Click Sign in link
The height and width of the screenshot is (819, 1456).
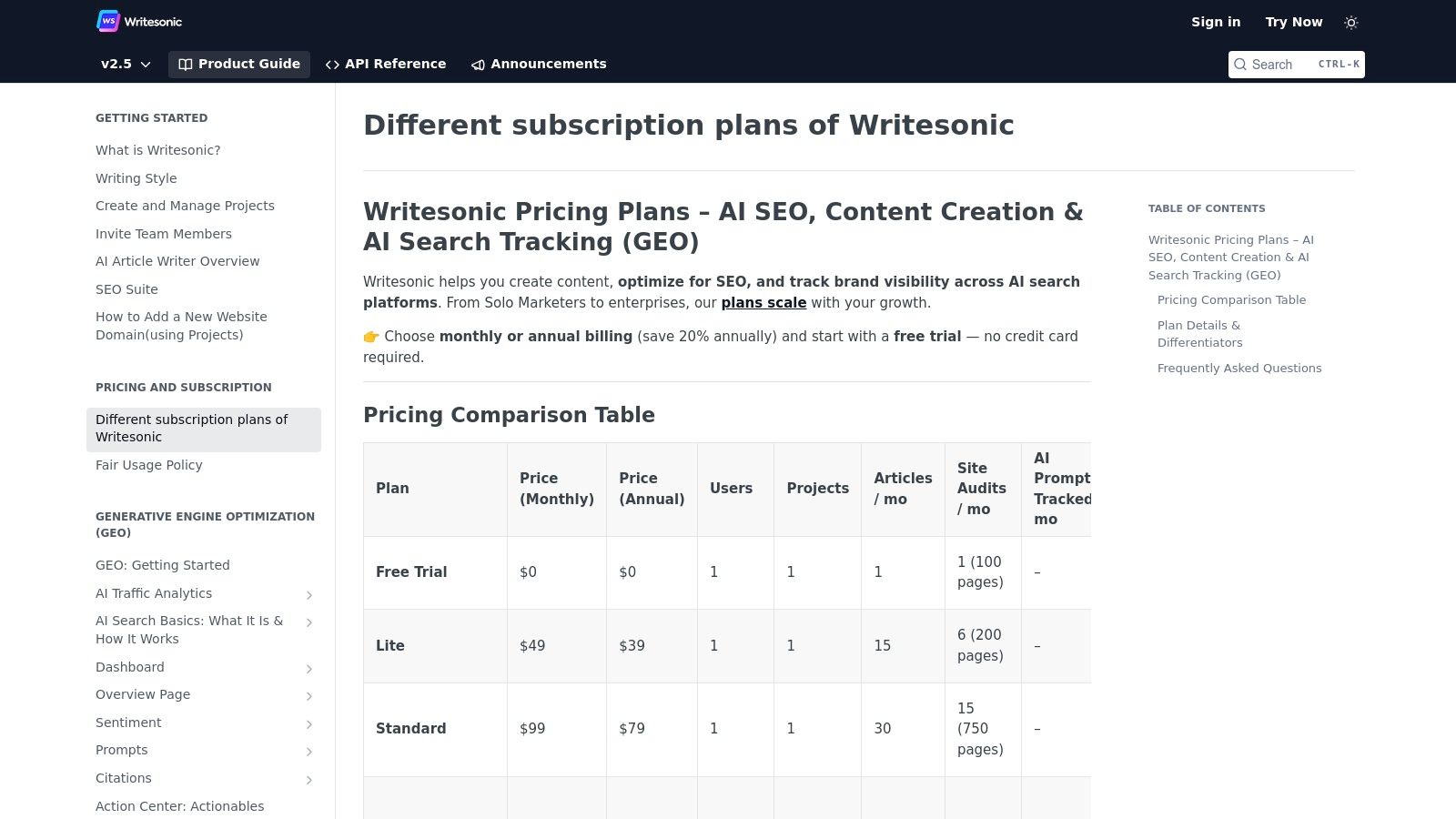point(1216,22)
